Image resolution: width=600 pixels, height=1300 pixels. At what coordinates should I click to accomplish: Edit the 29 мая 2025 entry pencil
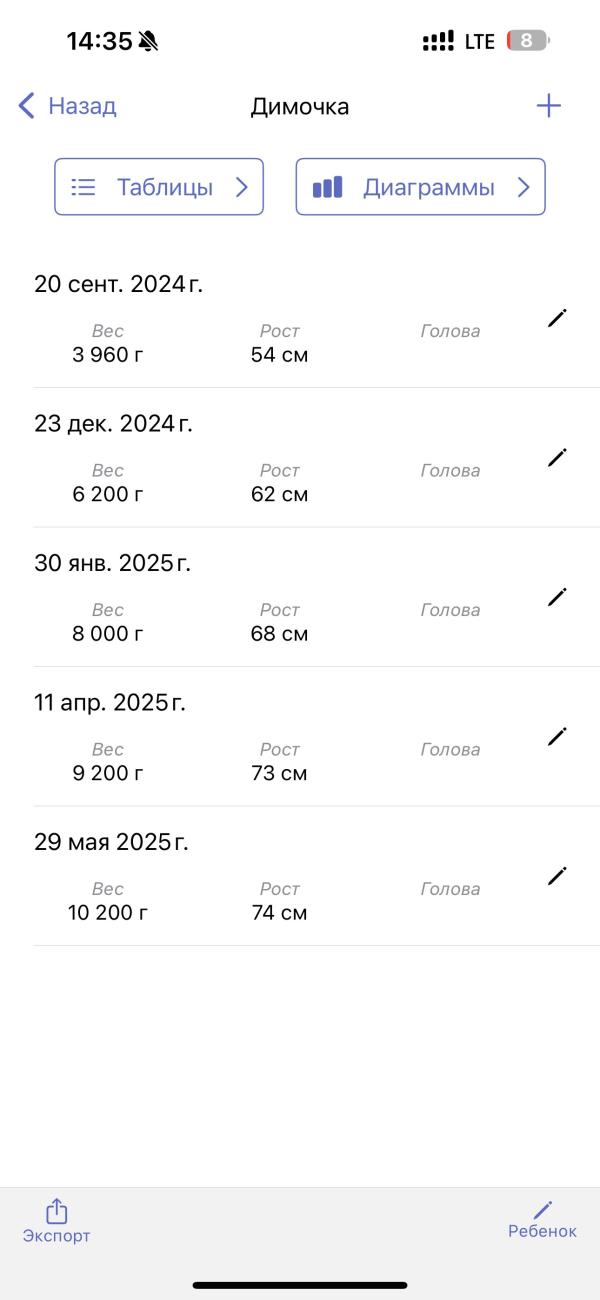[557, 876]
